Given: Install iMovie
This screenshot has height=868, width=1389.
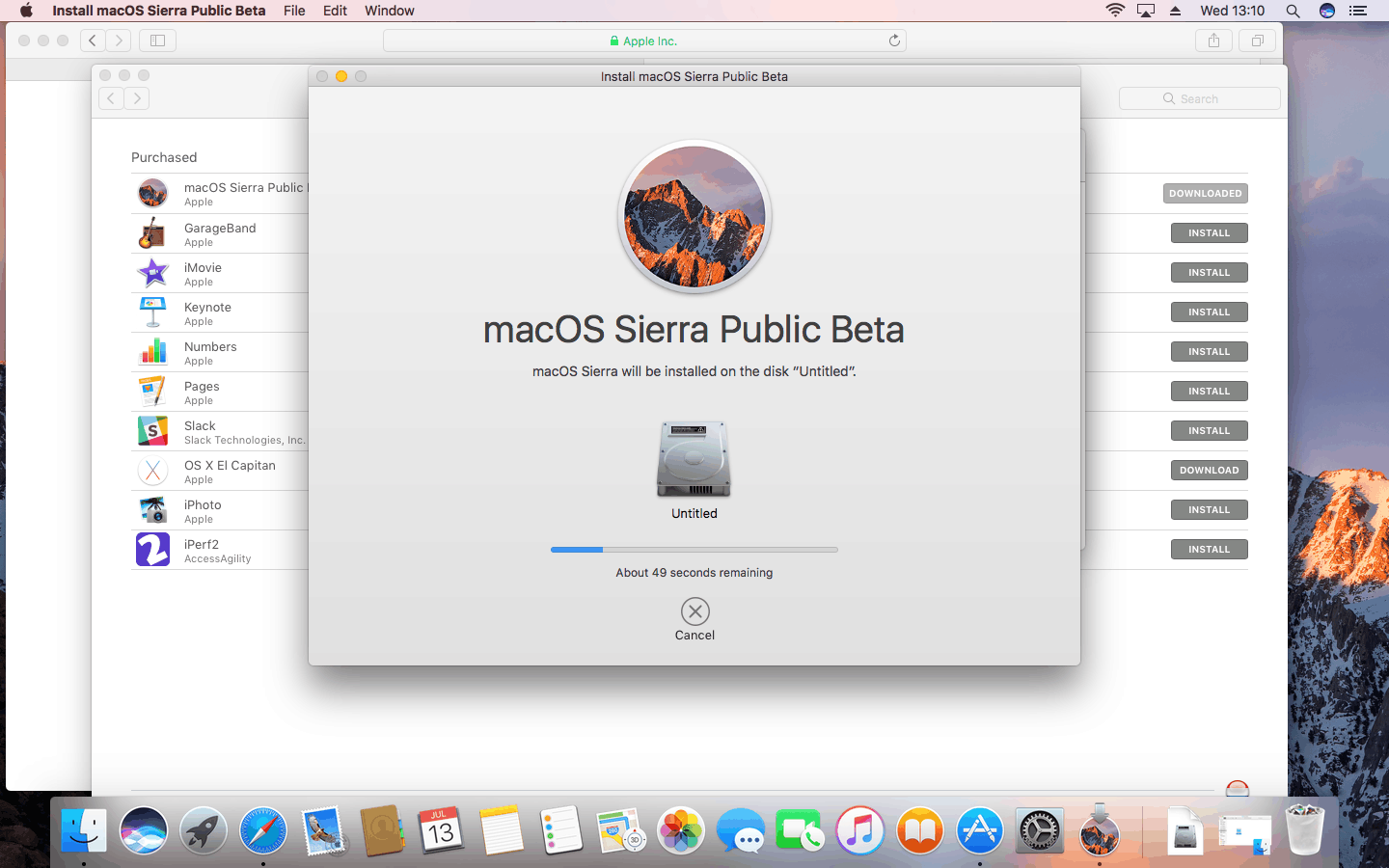Looking at the screenshot, I should 1210,273.
